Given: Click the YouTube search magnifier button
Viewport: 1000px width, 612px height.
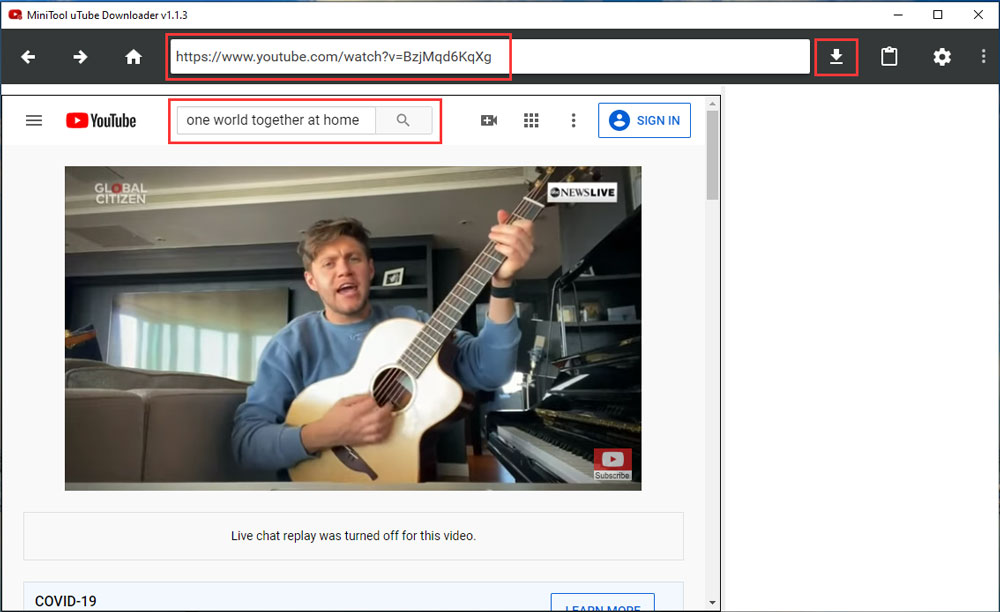Looking at the screenshot, I should (403, 120).
